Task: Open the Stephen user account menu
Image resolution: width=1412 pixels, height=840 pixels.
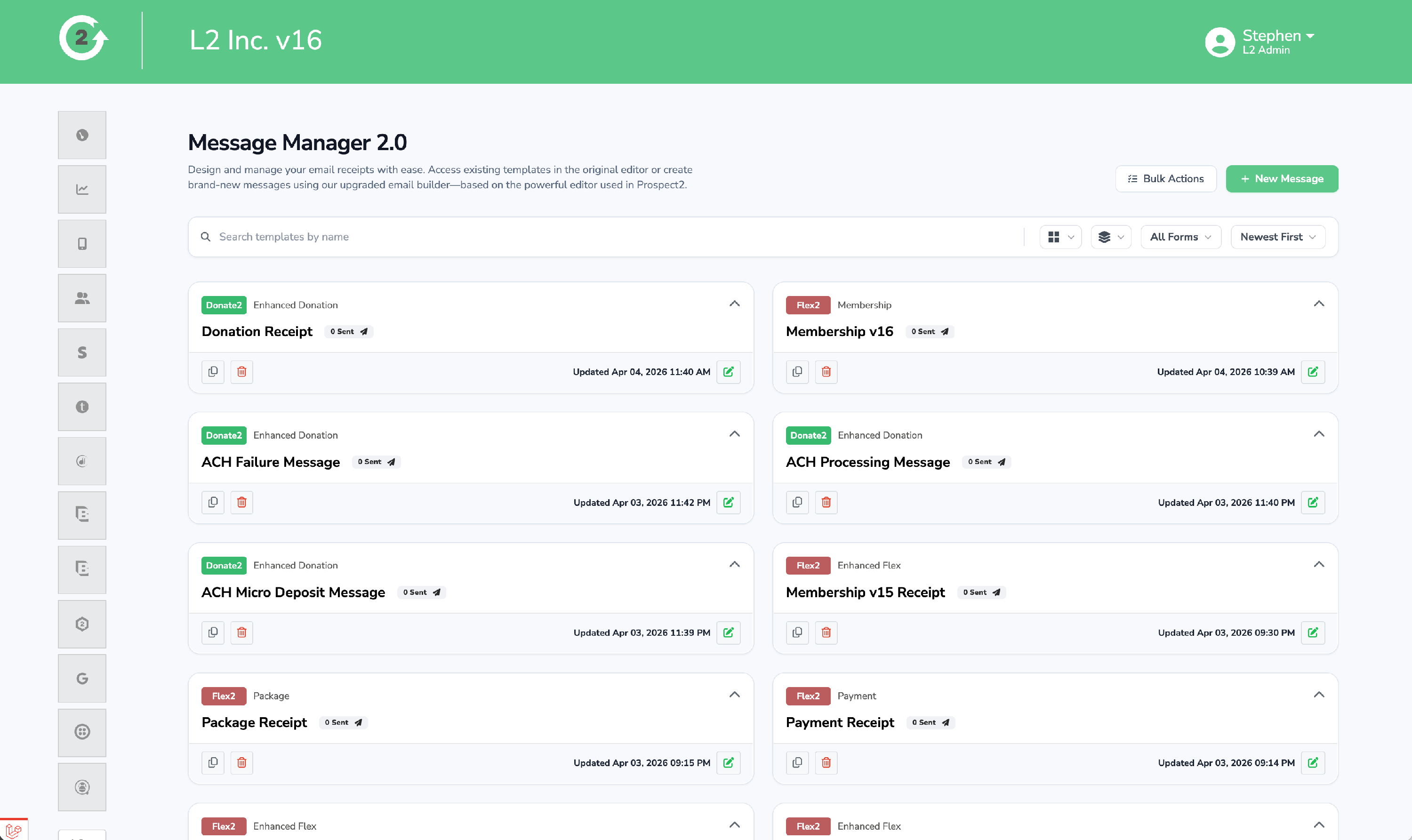Action: click(x=1260, y=42)
